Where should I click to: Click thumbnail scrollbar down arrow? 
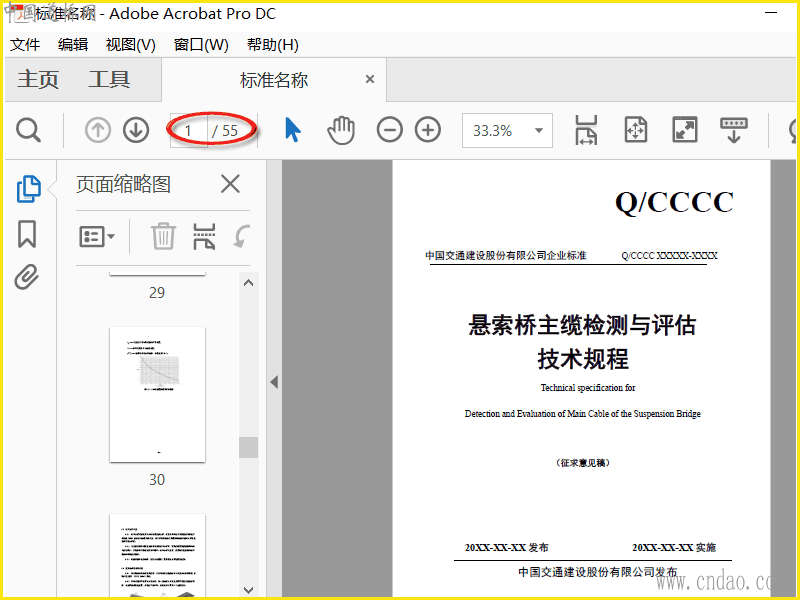point(248,590)
